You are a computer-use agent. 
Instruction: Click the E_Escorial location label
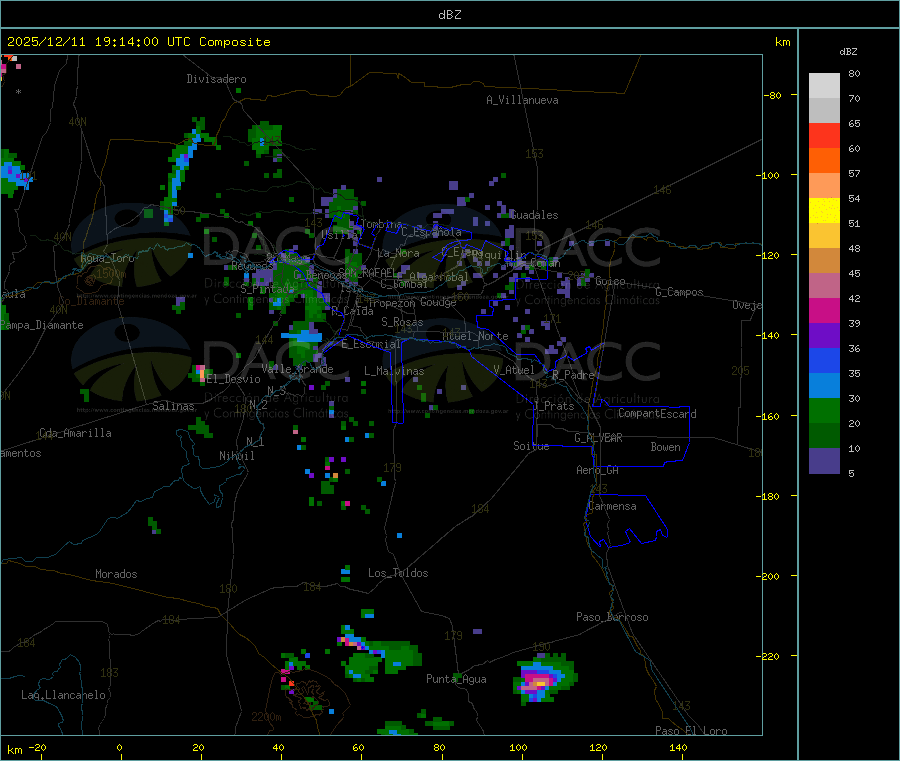[x=371, y=344]
